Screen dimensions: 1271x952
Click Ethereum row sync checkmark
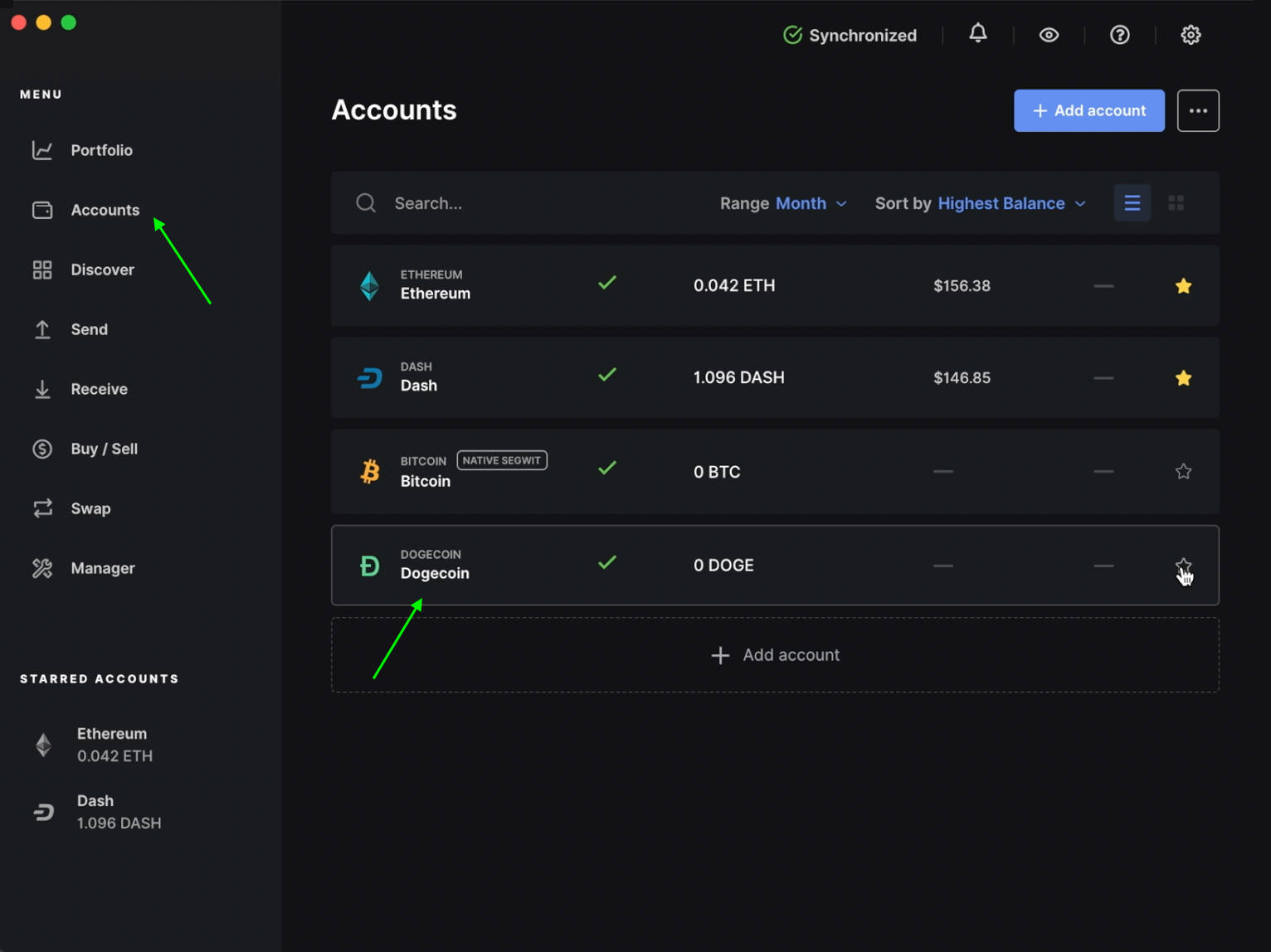pyautogui.click(x=607, y=283)
